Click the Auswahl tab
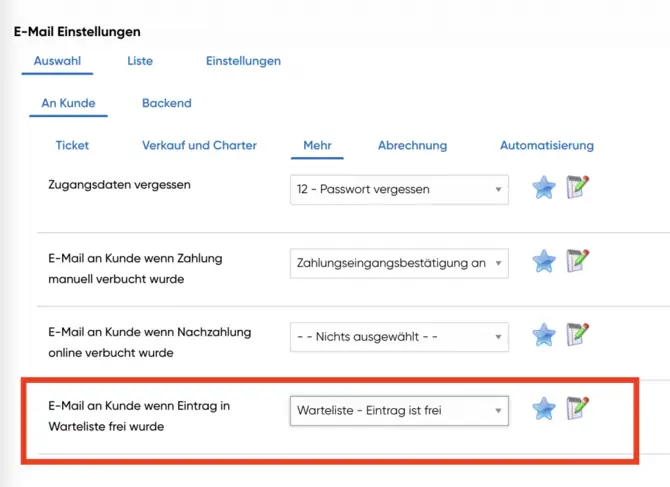 [x=57, y=61]
